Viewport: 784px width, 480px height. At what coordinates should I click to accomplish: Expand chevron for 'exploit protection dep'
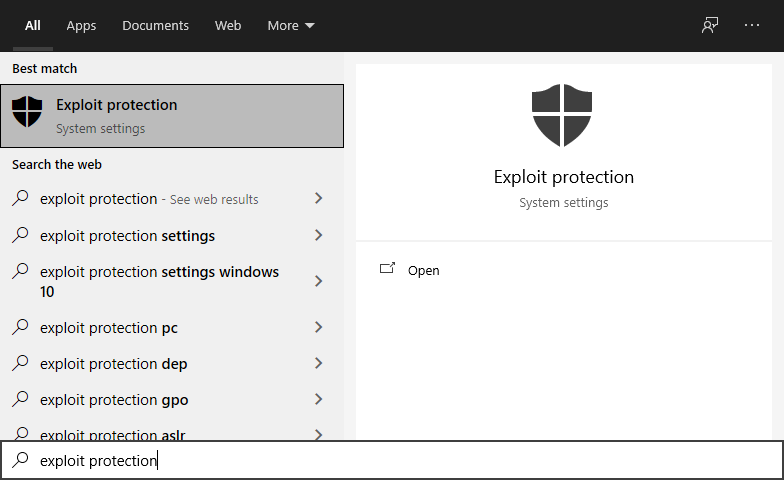pyautogui.click(x=319, y=364)
